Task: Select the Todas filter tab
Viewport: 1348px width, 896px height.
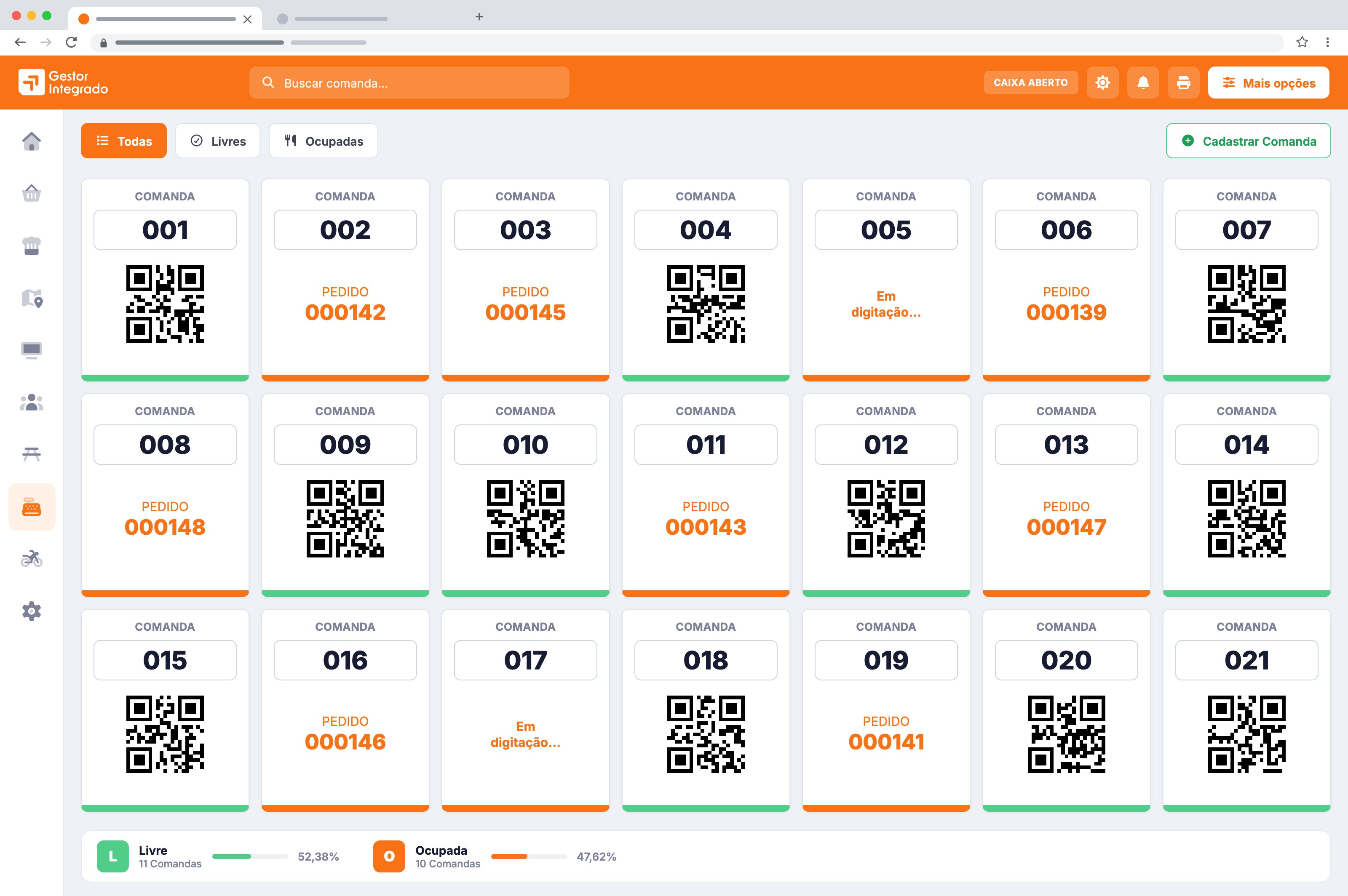Action: [123, 141]
